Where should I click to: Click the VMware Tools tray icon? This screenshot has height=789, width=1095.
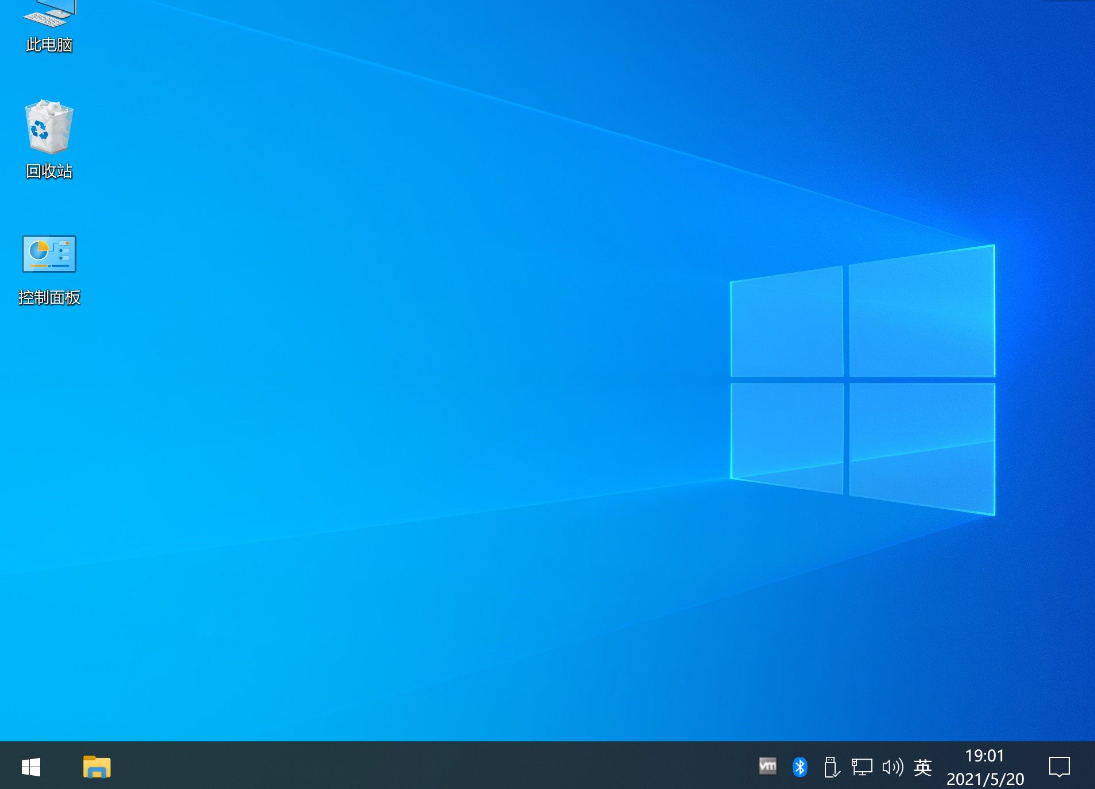pyautogui.click(x=767, y=766)
